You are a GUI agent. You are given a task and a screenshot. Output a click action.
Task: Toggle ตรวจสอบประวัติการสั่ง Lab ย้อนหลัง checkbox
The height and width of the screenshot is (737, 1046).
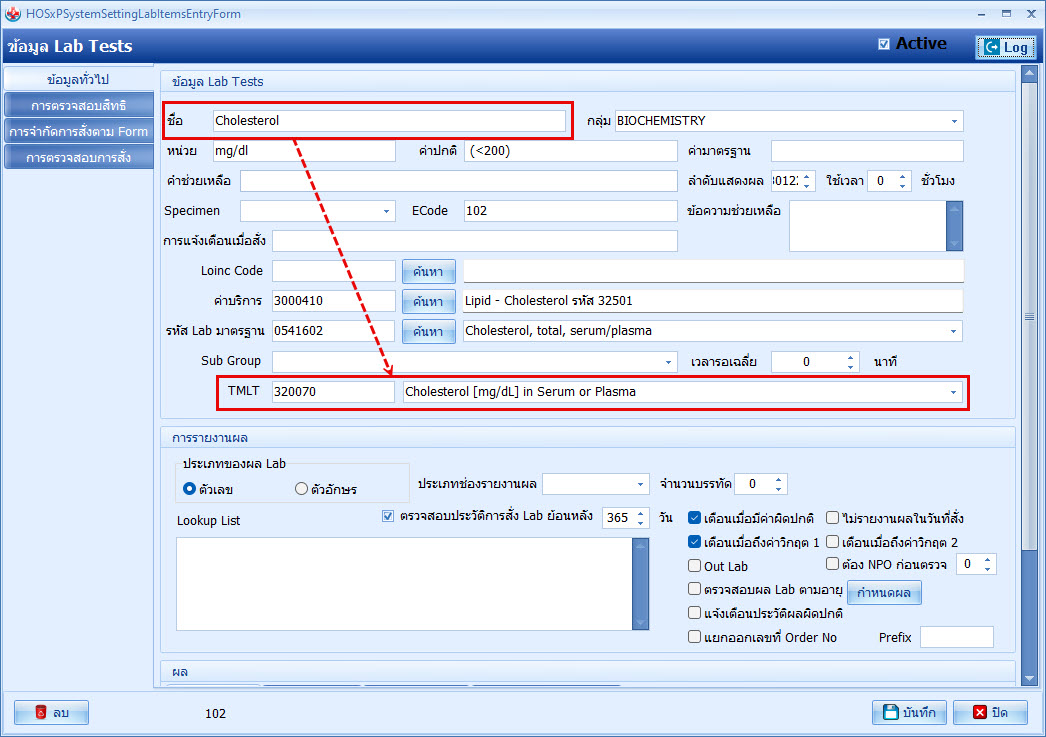tap(388, 516)
